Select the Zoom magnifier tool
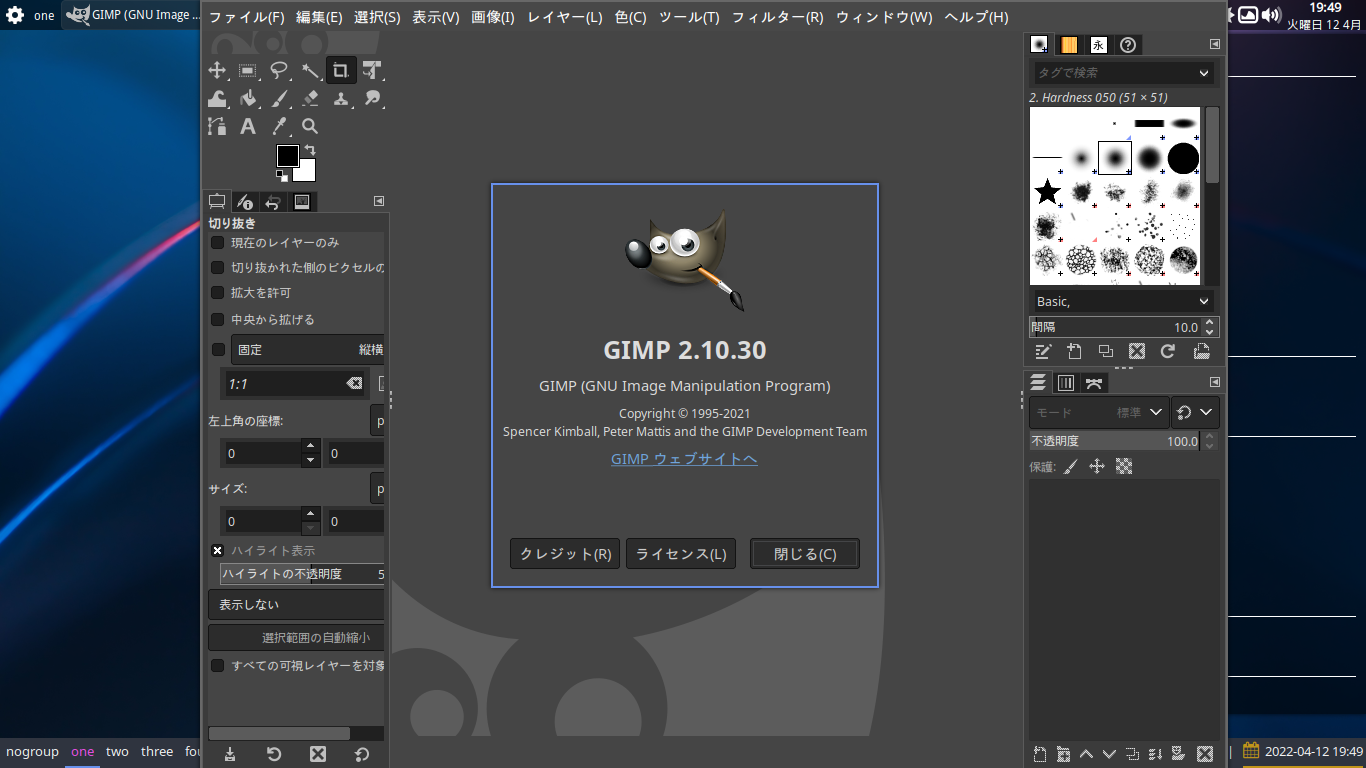Image resolution: width=1366 pixels, height=768 pixels. tap(310, 126)
